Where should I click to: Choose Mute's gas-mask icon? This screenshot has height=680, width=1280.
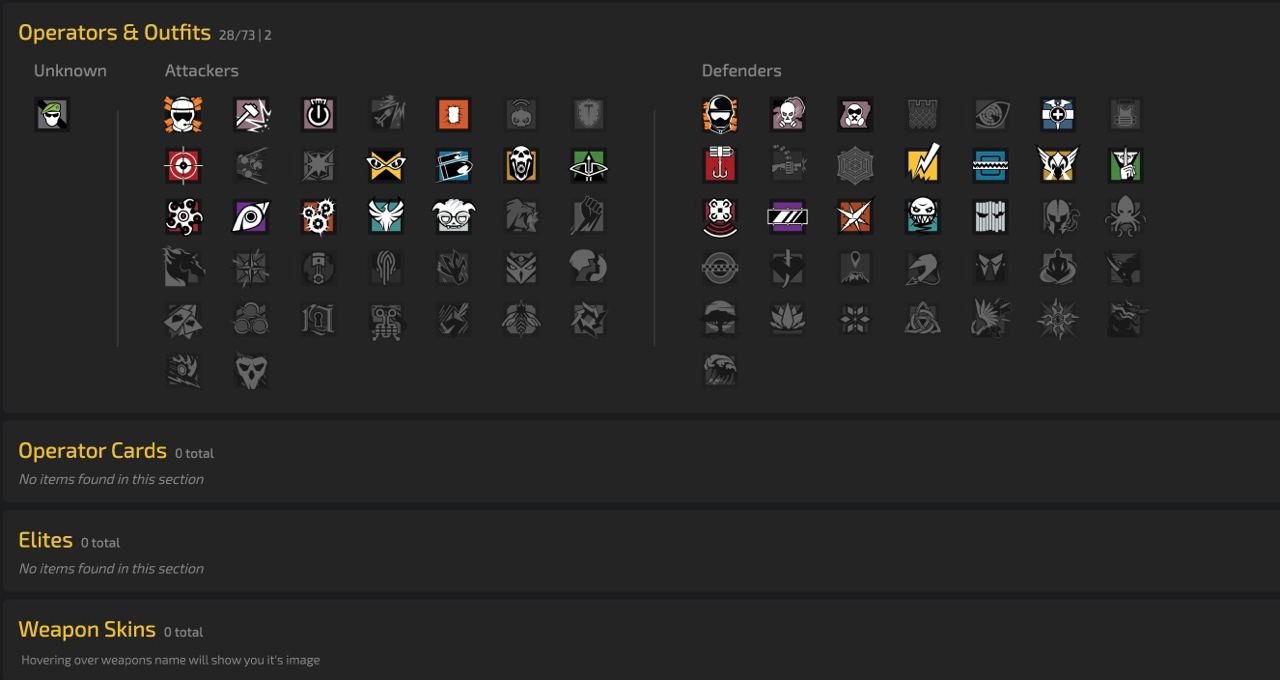click(x=855, y=115)
